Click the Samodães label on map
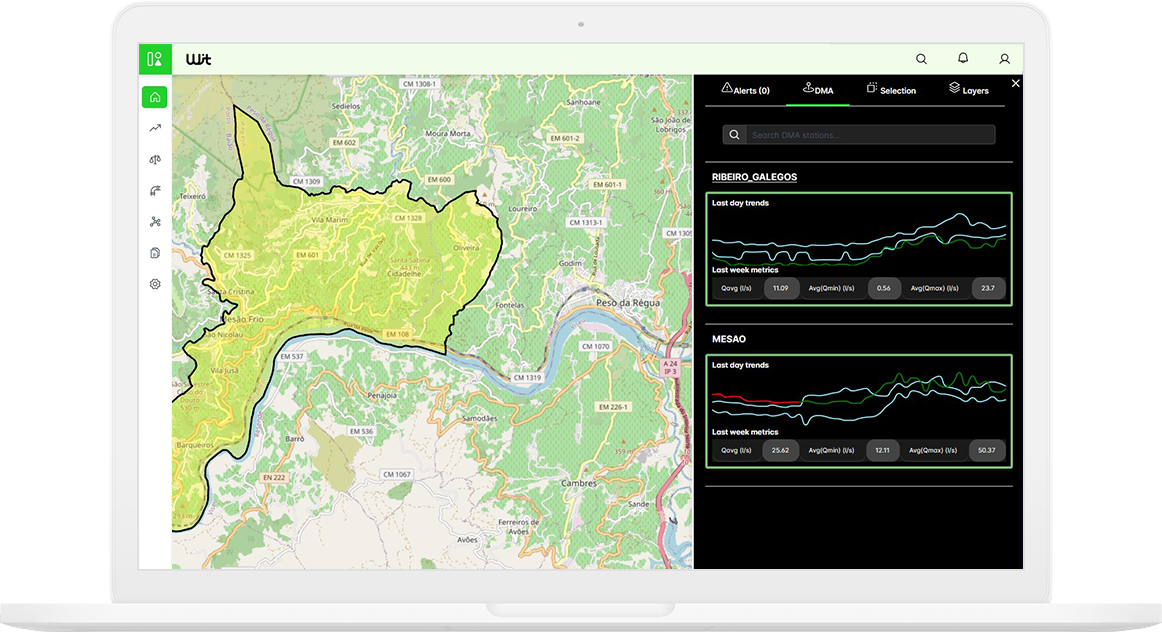Image resolution: width=1162 pixels, height=632 pixels. coord(479,418)
